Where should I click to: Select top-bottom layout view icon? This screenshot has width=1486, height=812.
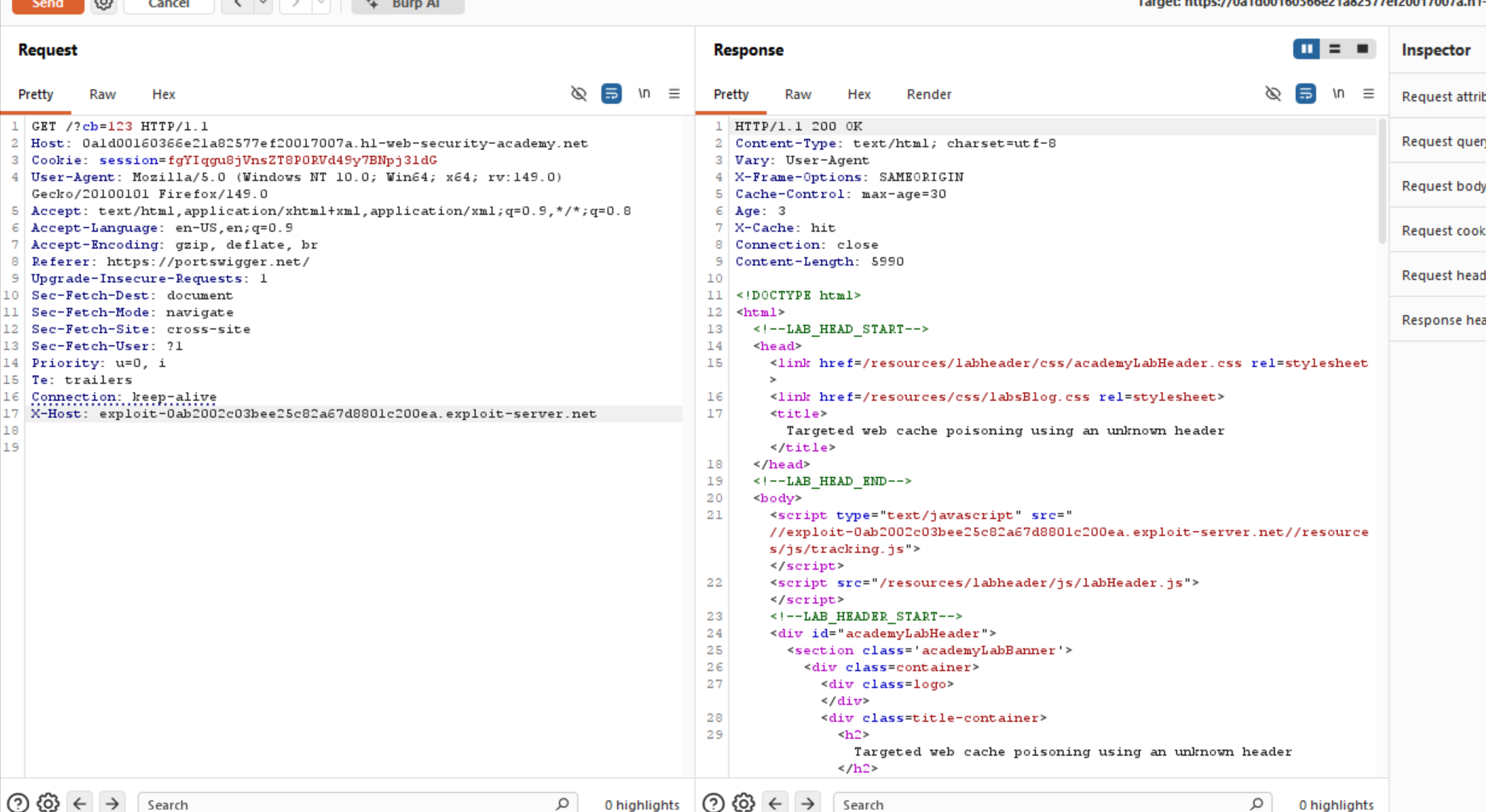click(1335, 49)
